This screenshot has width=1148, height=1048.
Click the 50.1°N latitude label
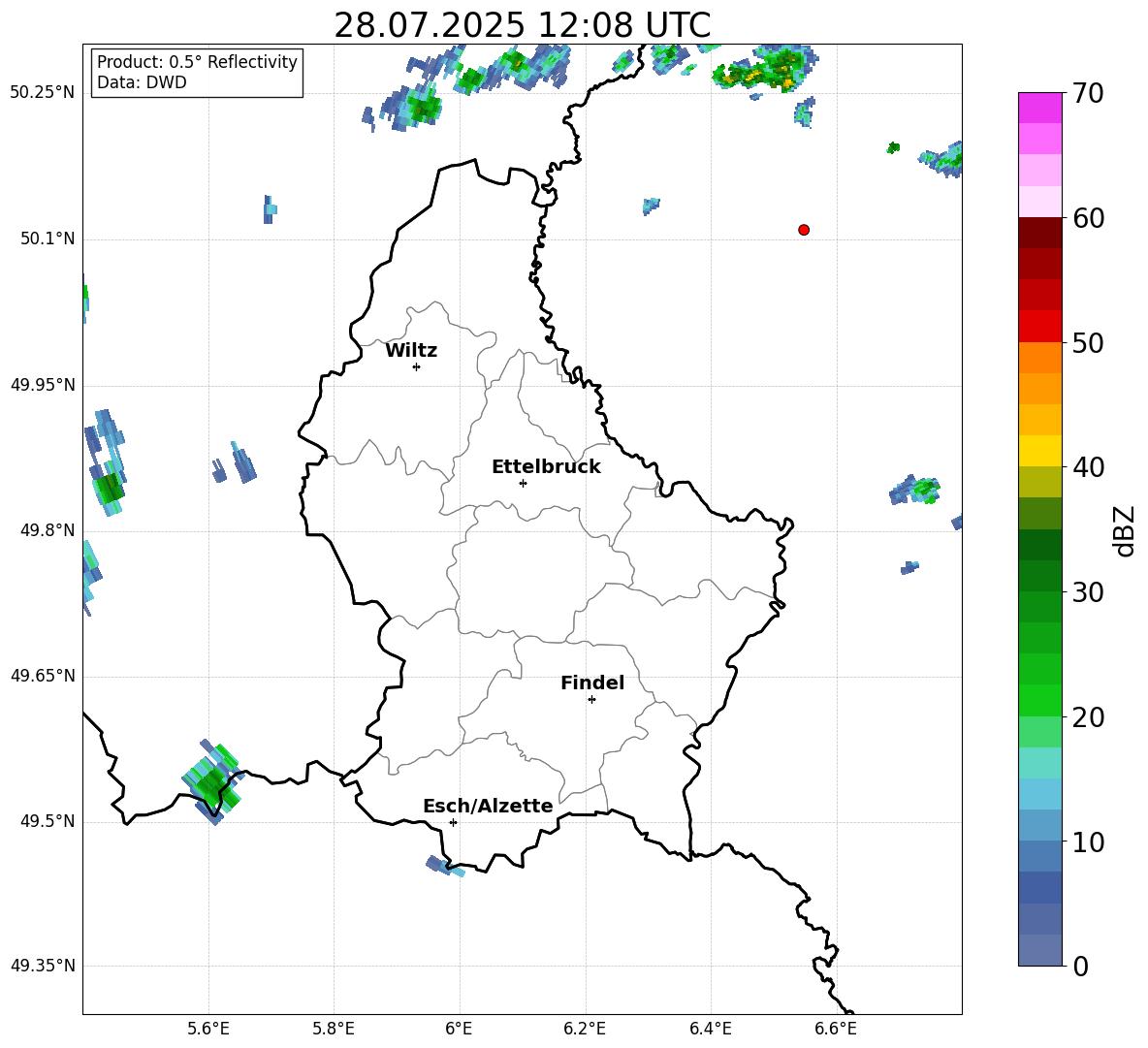[48, 238]
